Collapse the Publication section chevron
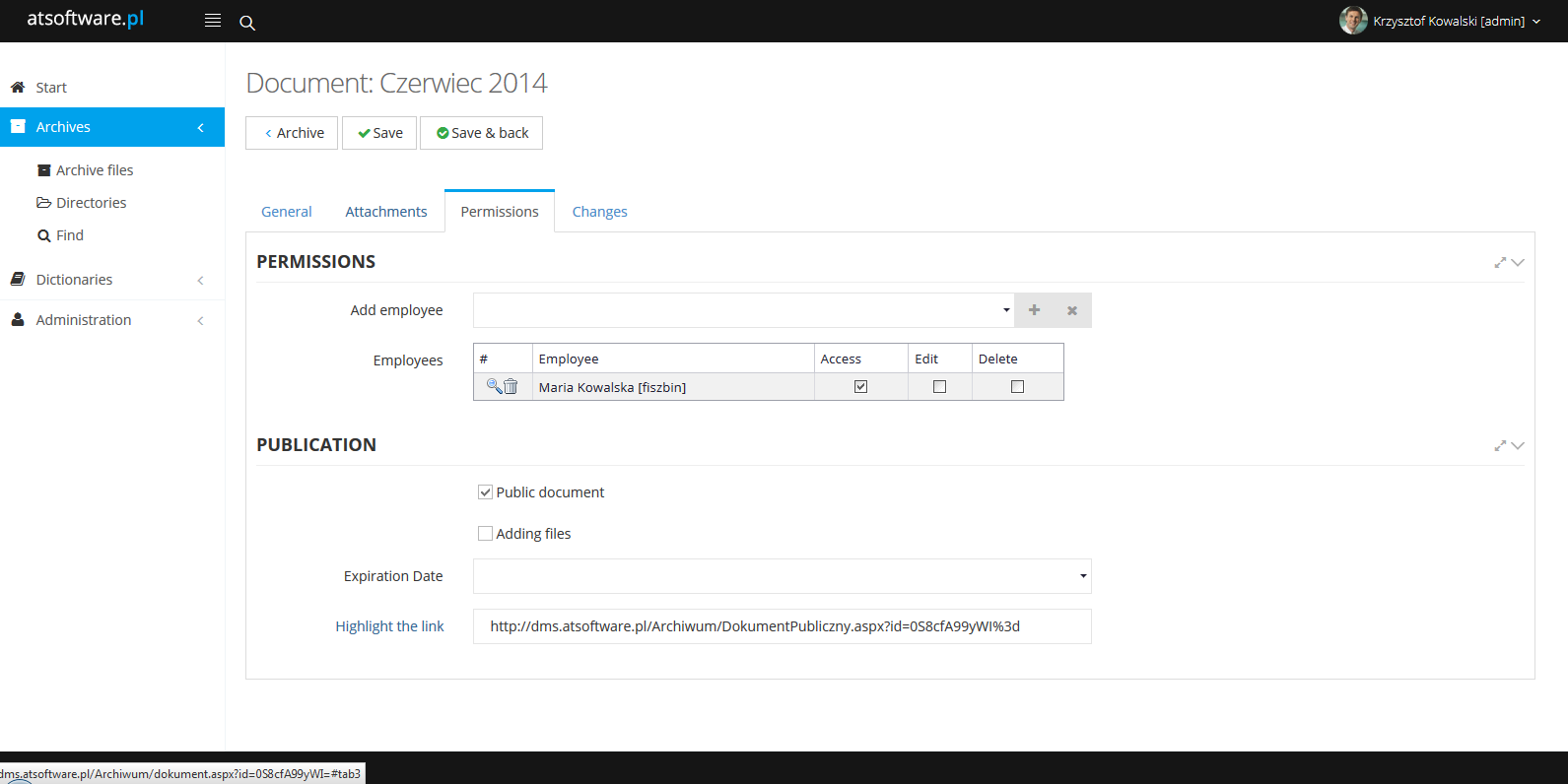Viewport: 1568px width, 784px height. pos(1518,445)
